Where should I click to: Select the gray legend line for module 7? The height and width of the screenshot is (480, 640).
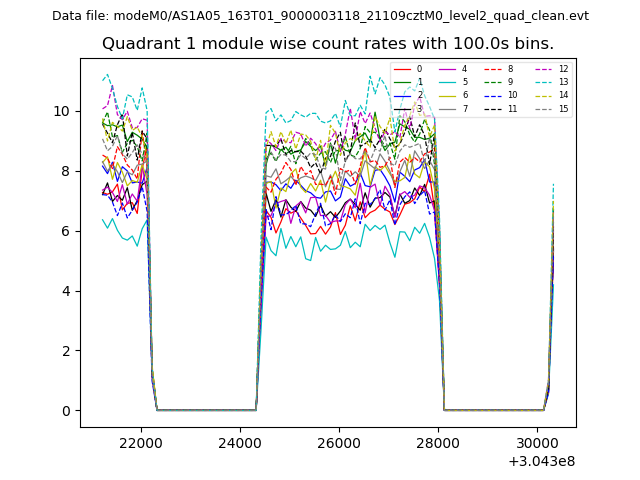click(446, 108)
